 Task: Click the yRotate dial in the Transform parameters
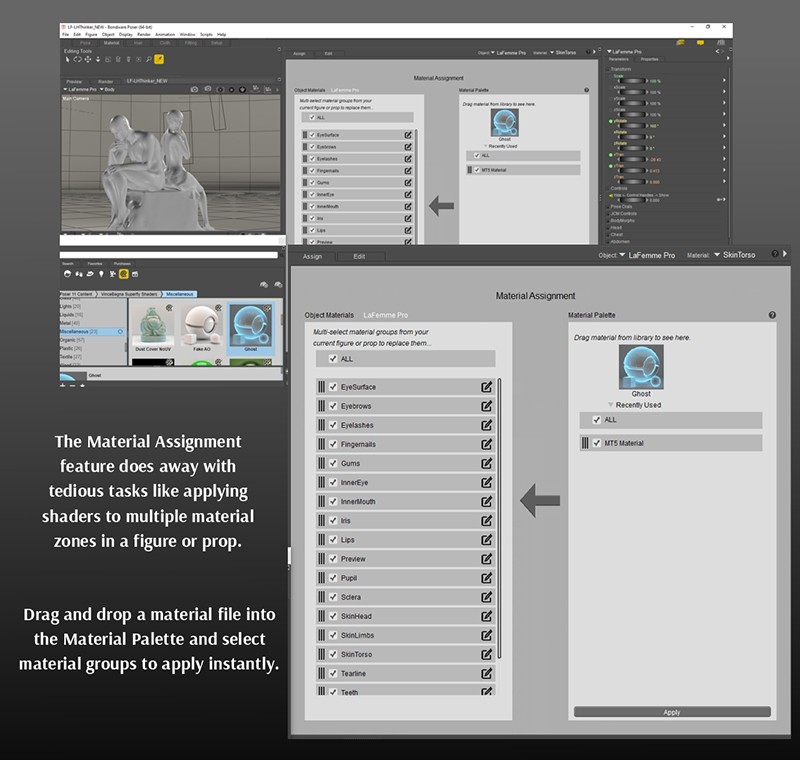[x=633, y=125]
